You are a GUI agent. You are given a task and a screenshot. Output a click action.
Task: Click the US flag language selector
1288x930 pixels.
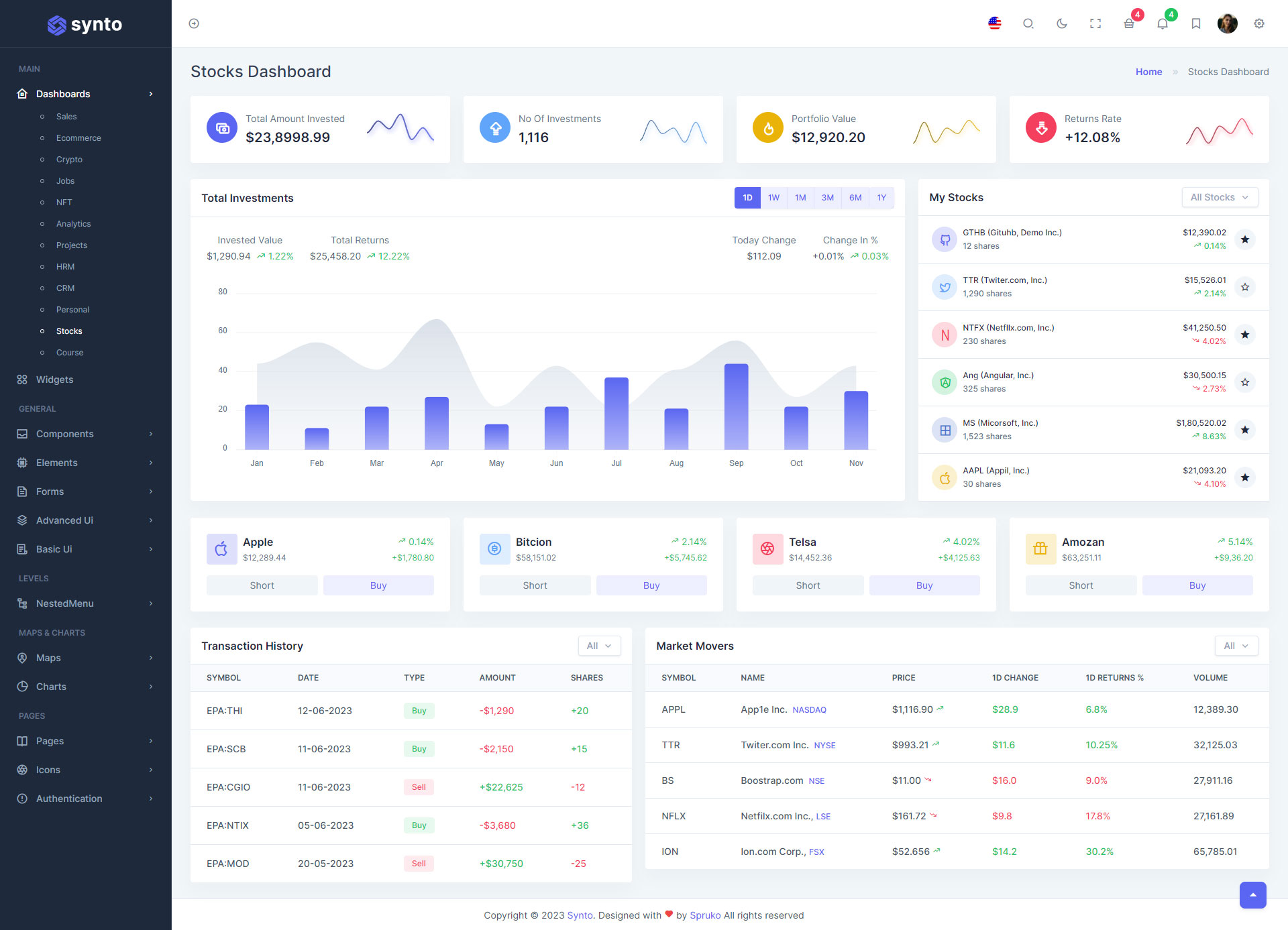994,23
